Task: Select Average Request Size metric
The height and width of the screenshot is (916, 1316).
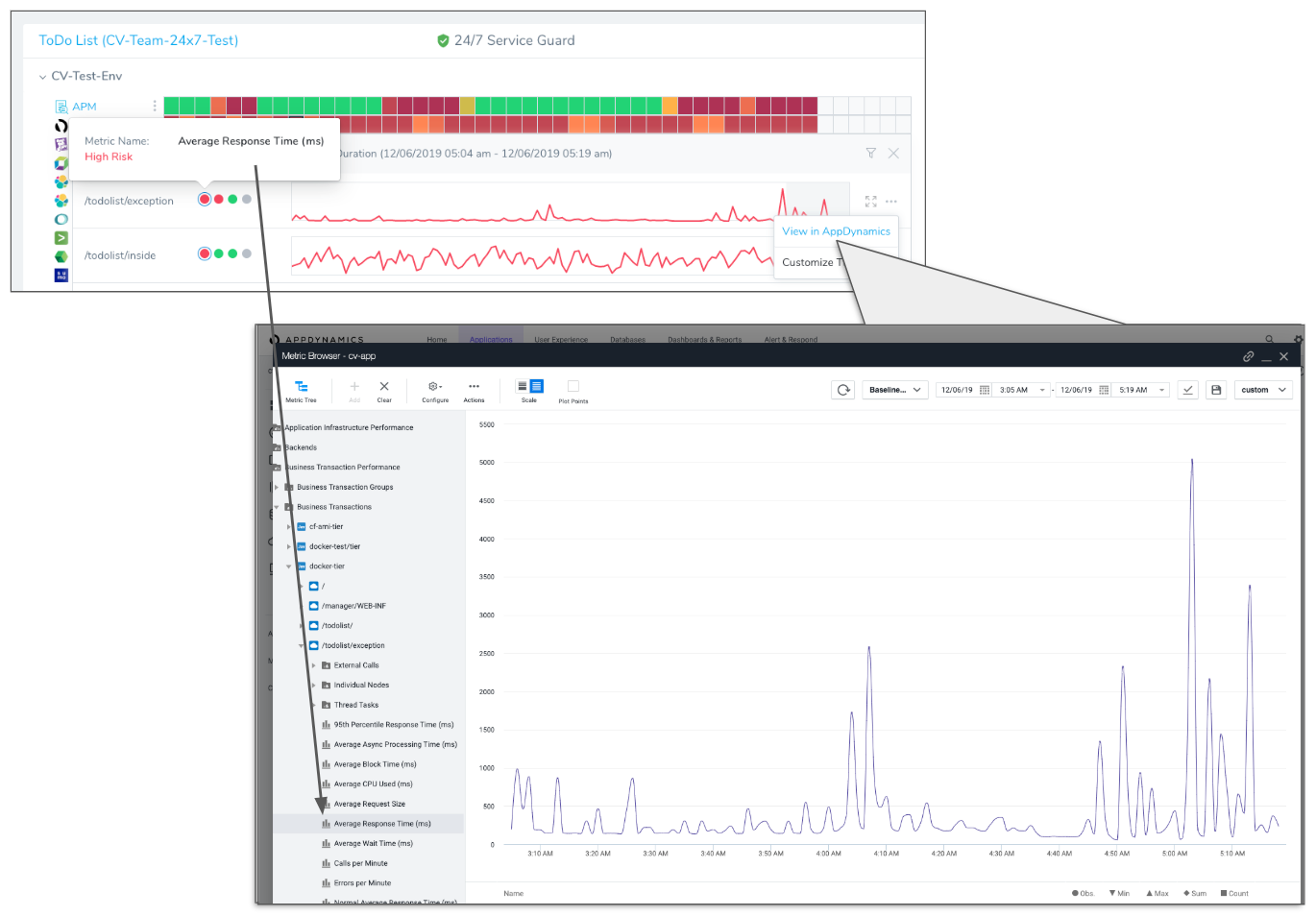Action: click(369, 805)
